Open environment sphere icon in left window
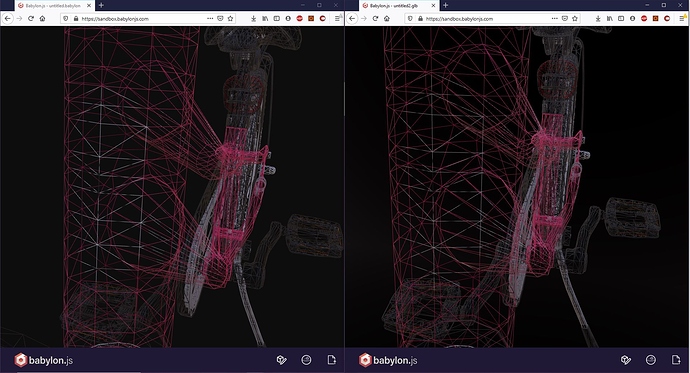Image resolution: width=690 pixels, height=373 pixels. pos(306,360)
